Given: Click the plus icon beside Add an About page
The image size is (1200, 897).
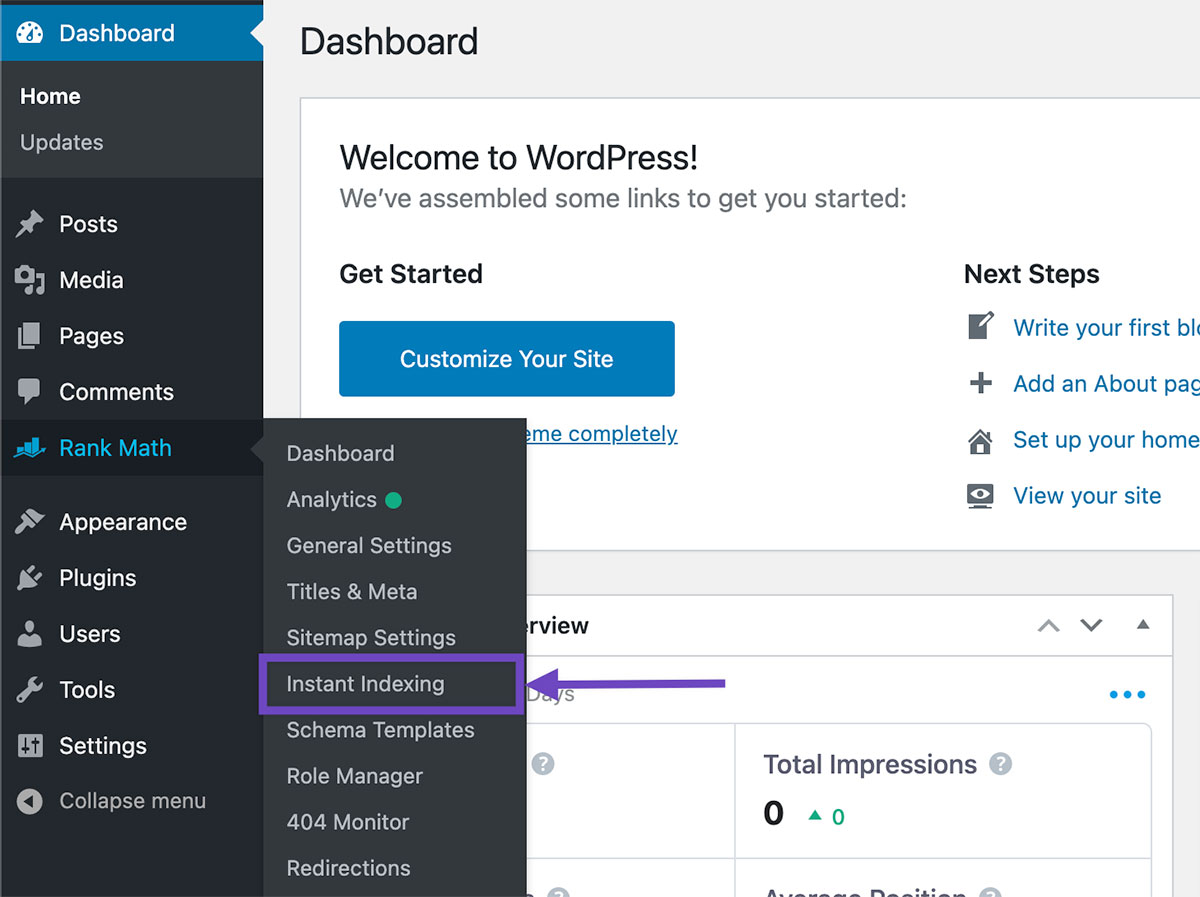Looking at the screenshot, I should click(981, 383).
